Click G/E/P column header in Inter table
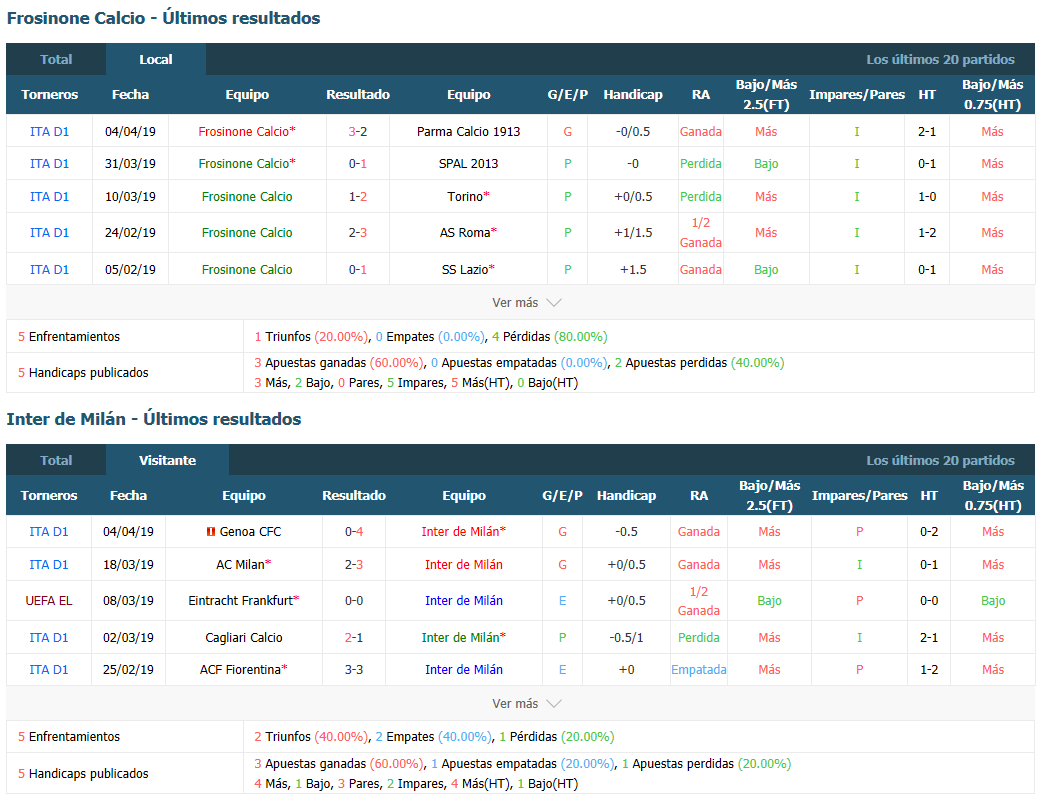 coord(562,496)
